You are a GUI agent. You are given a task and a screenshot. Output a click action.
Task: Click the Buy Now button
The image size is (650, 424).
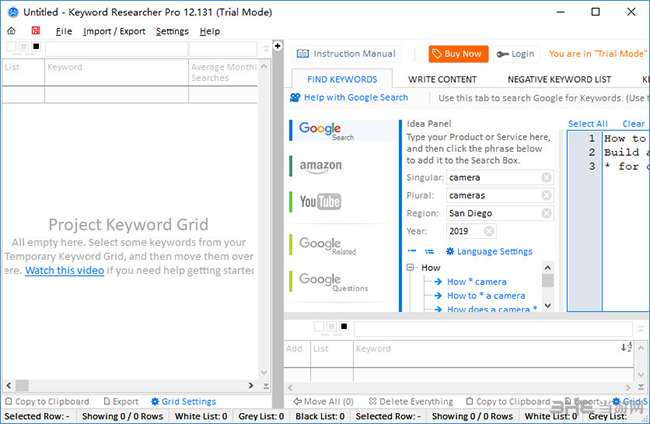458,54
